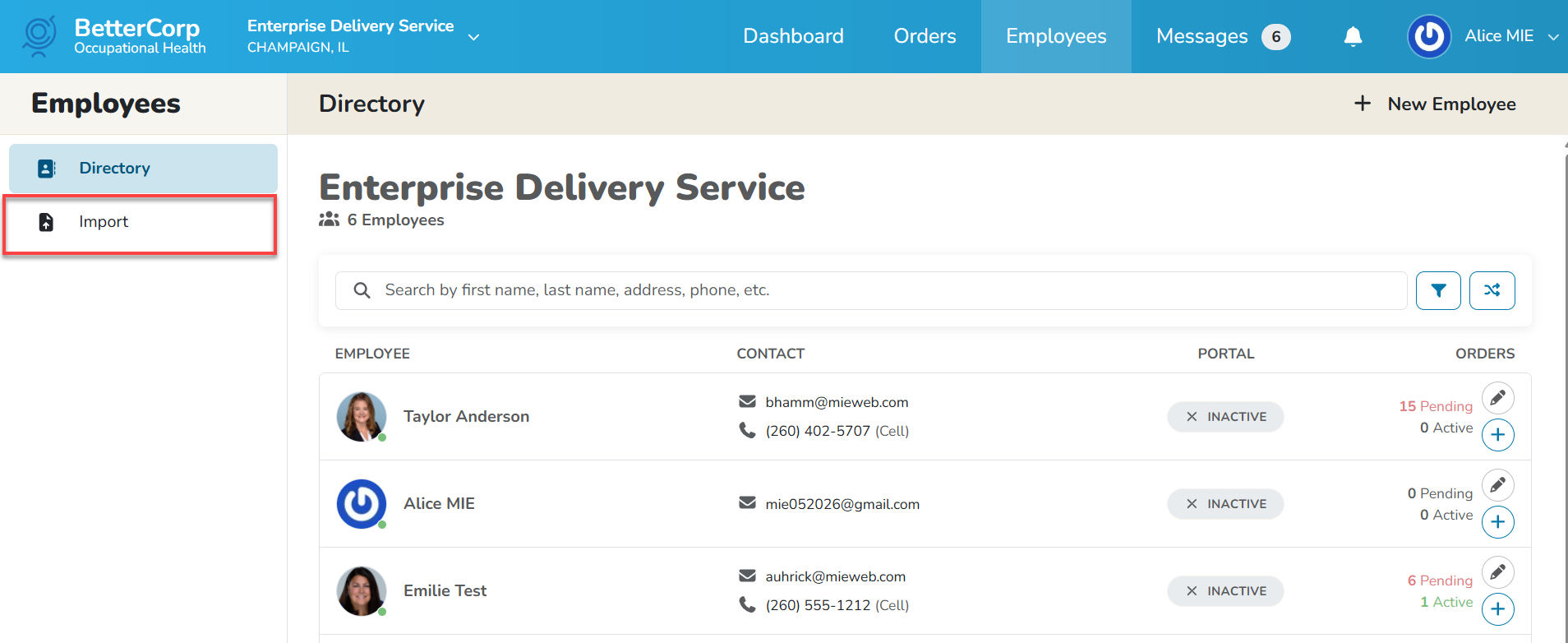Viewport: 1568px width, 643px height.
Task: Select Directory in the sidebar
Action: 143,169
